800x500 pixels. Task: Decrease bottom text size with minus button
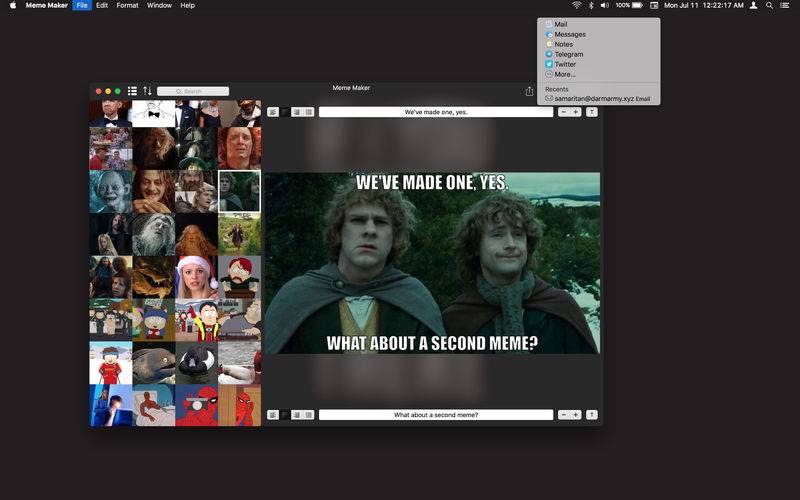[563, 415]
